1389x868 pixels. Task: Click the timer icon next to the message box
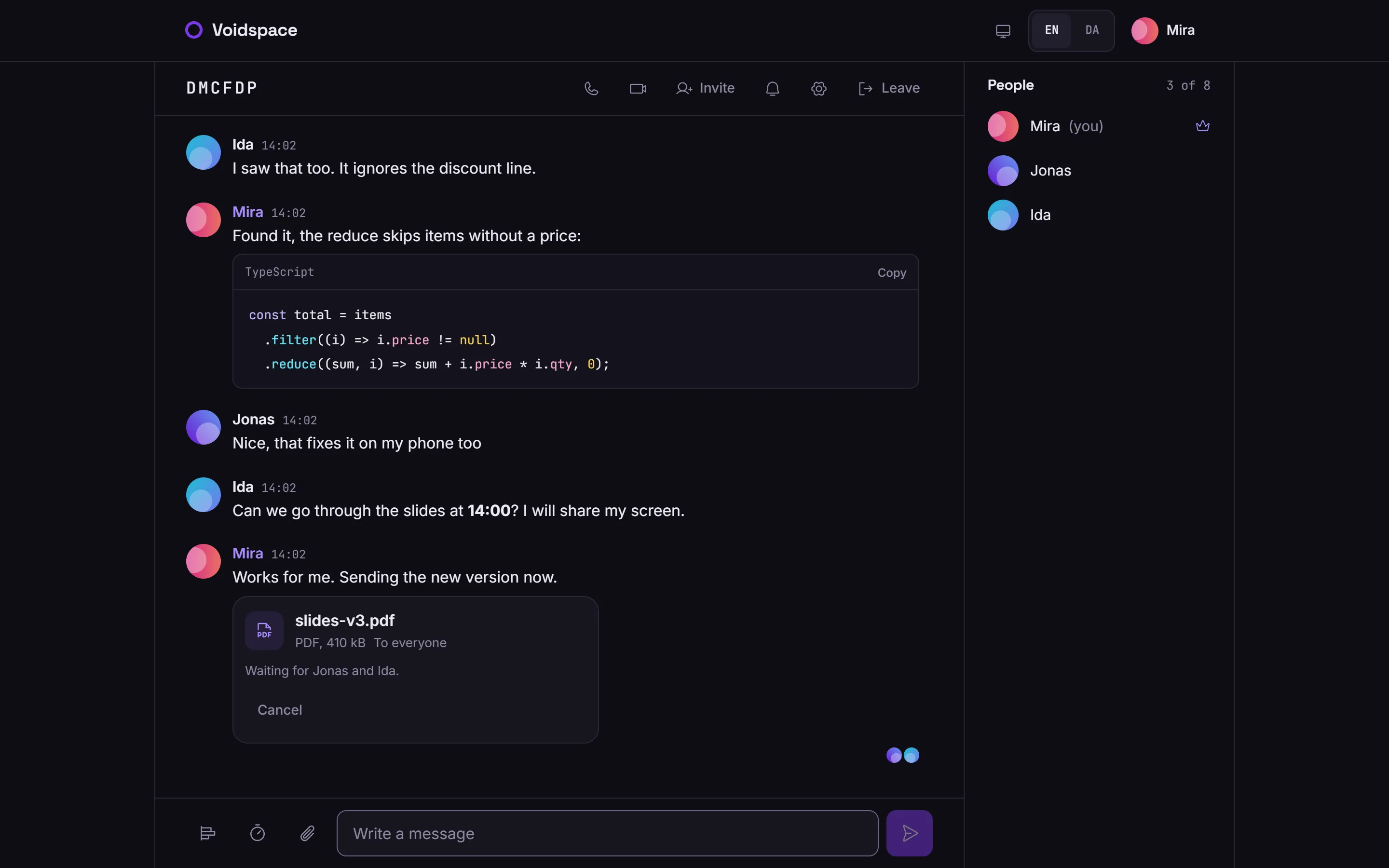[258, 833]
